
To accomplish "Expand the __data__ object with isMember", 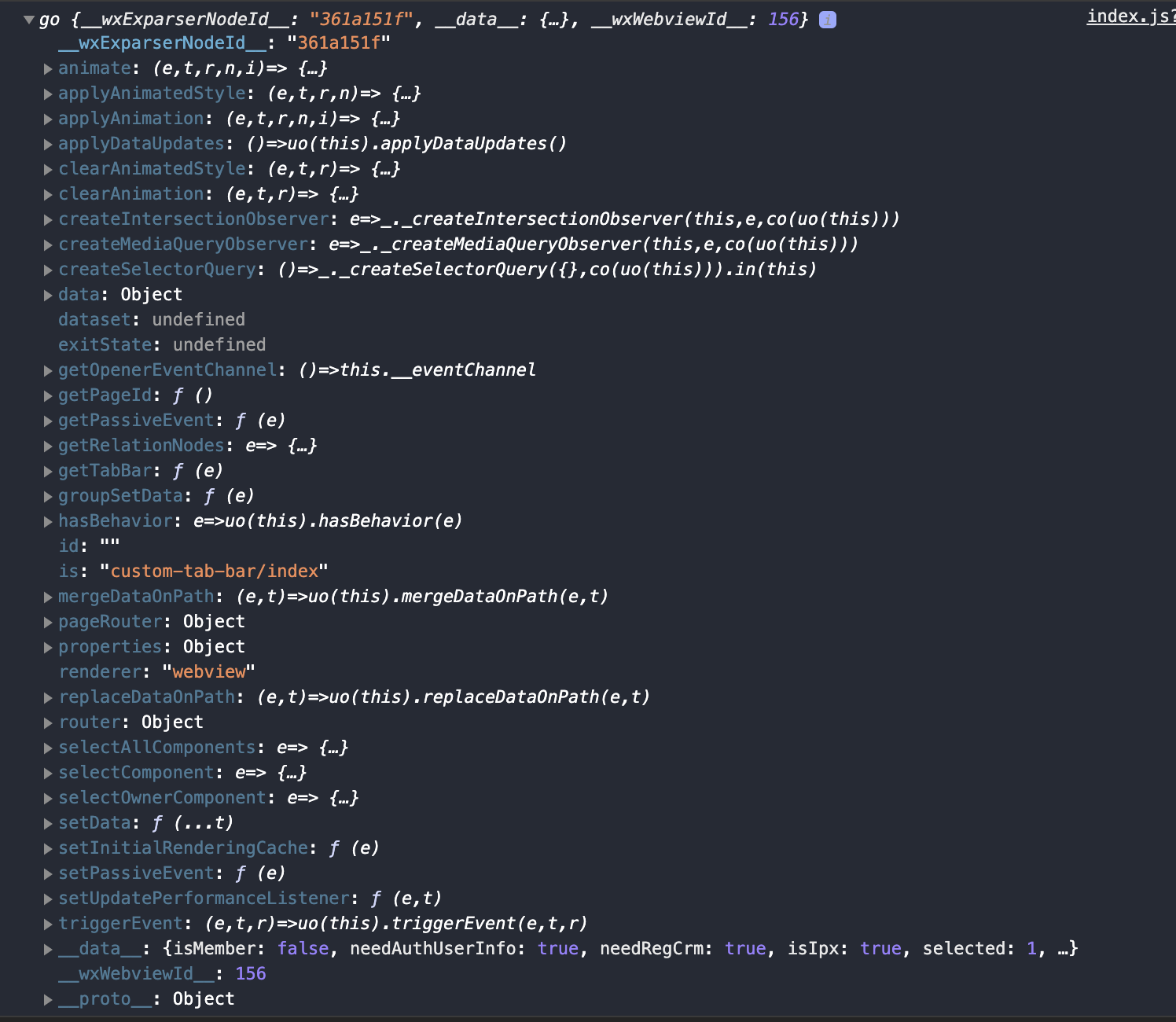I will [x=48, y=950].
